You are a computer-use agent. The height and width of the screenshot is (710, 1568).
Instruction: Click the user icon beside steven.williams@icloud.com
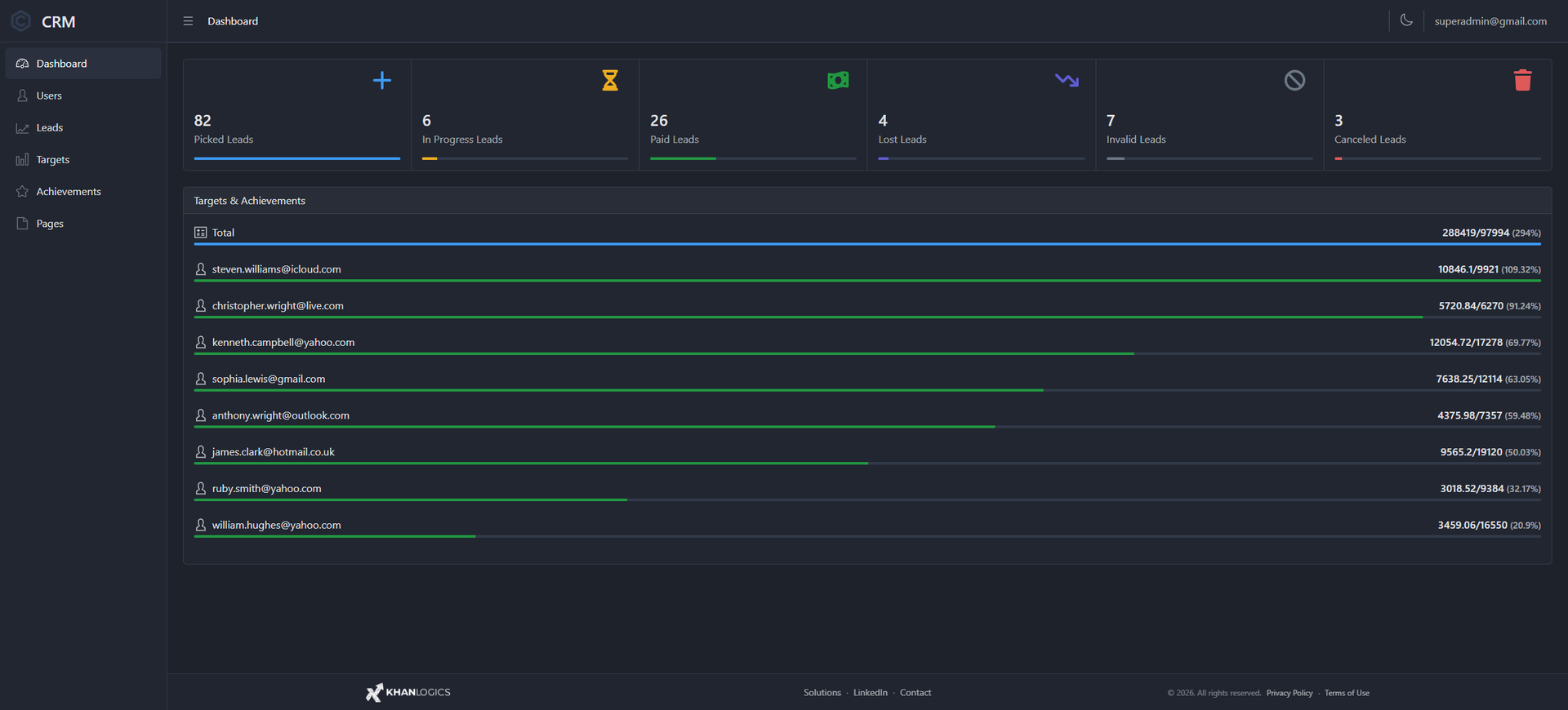[x=201, y=269]
